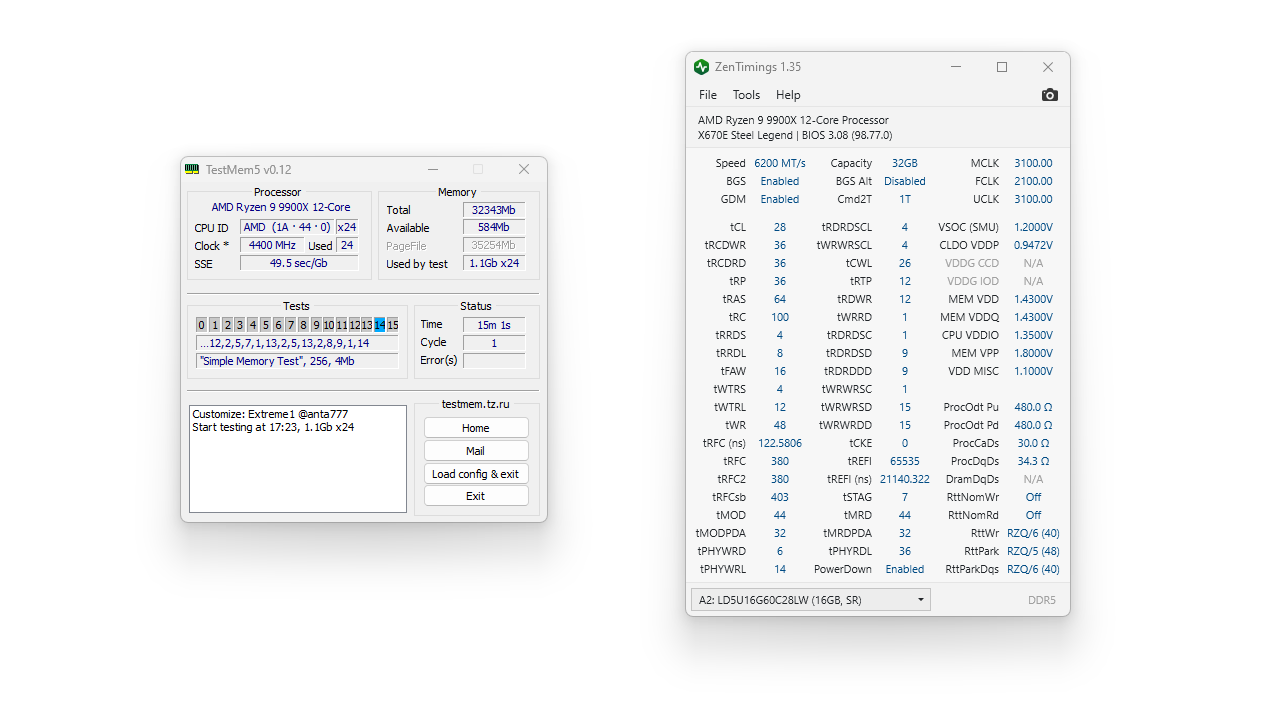Click the Exit button in TestMem5
The image size is (1280, 720).
(476, 496)
